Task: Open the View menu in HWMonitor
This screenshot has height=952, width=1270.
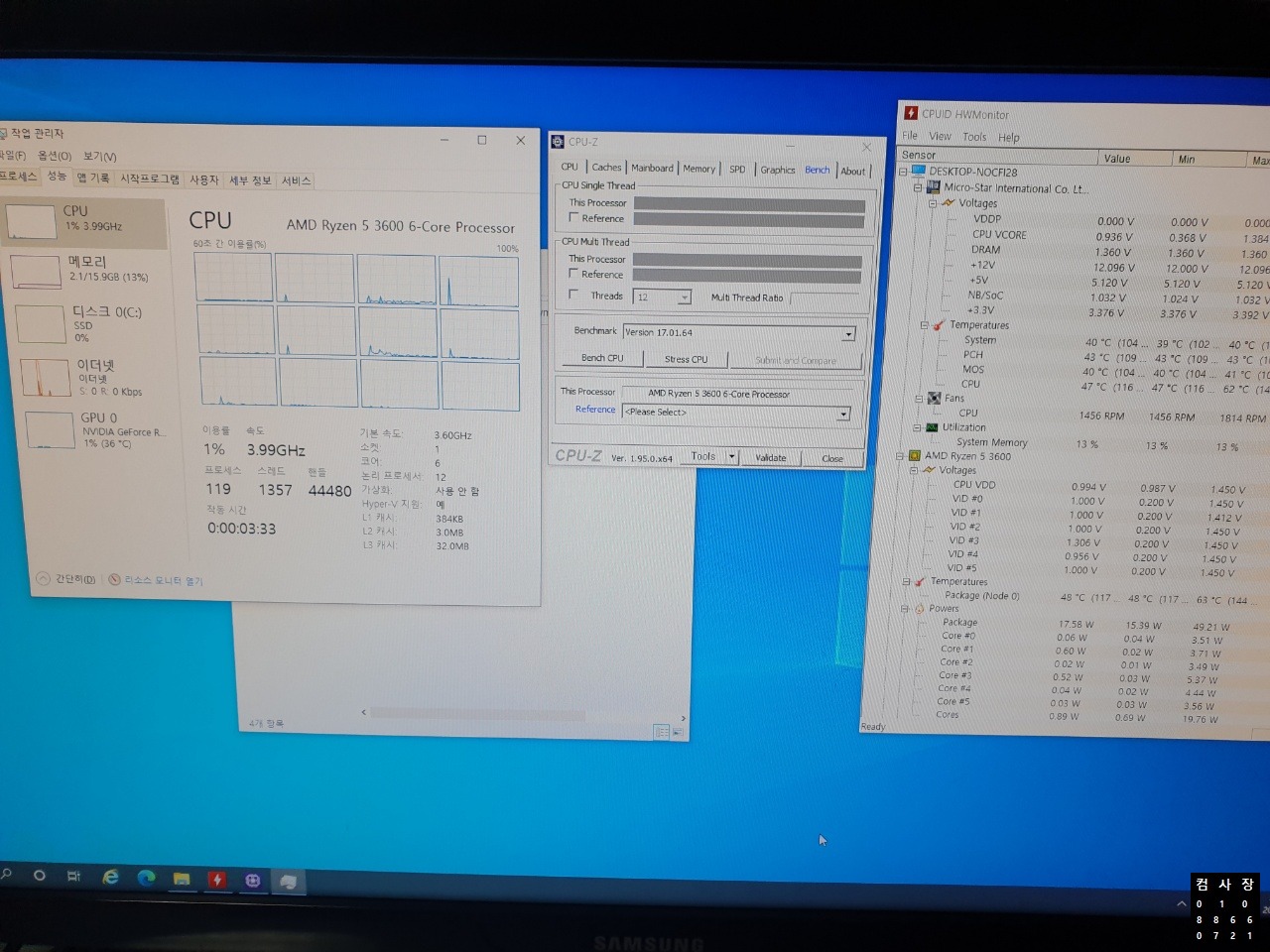Action: tap(940, 136)
